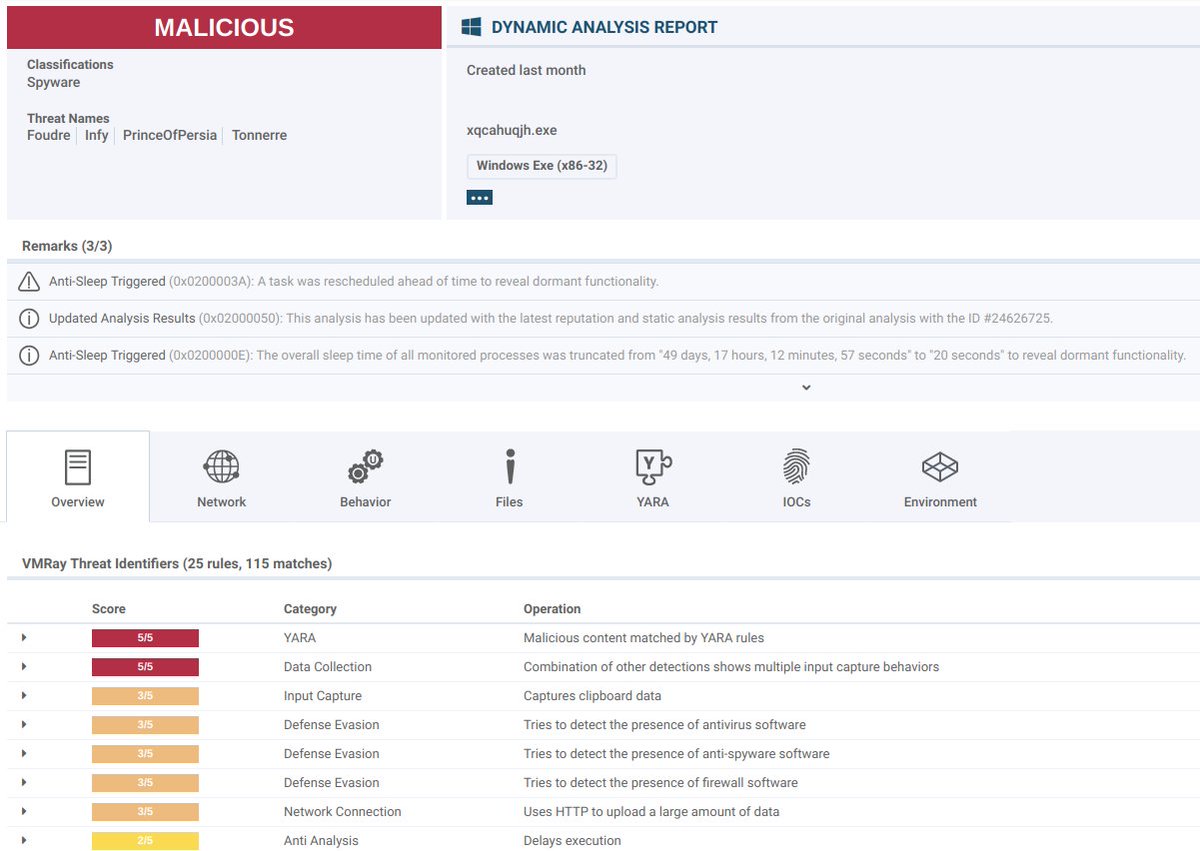Click 'Created last month' text
This screenshot has height=851, width=1200.
[x=526, y=71]
